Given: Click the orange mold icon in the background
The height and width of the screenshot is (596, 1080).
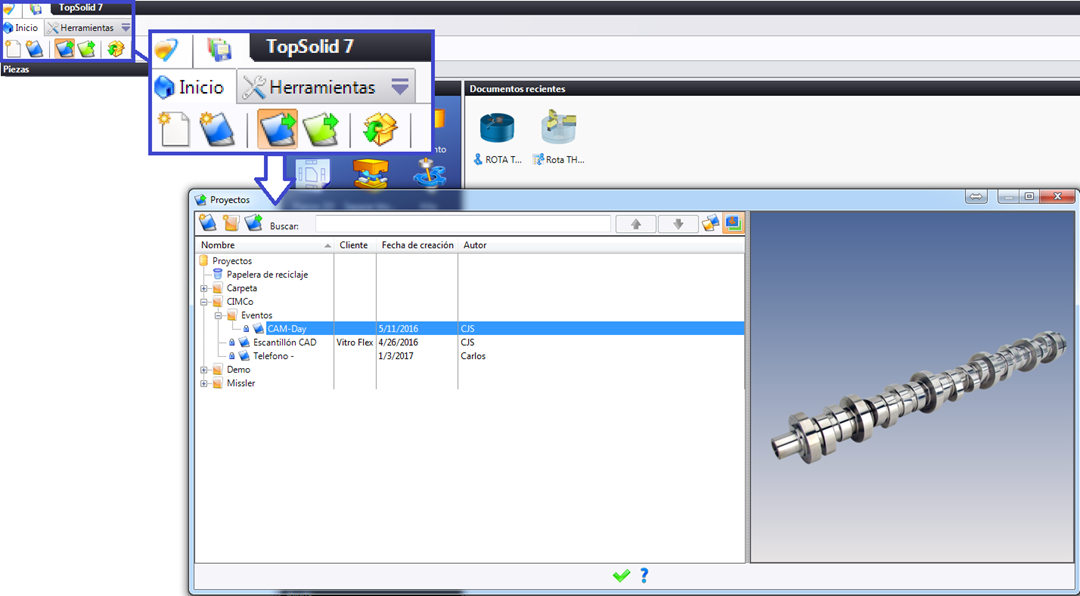Looking at the screenshot, I should tap(371, 174).
